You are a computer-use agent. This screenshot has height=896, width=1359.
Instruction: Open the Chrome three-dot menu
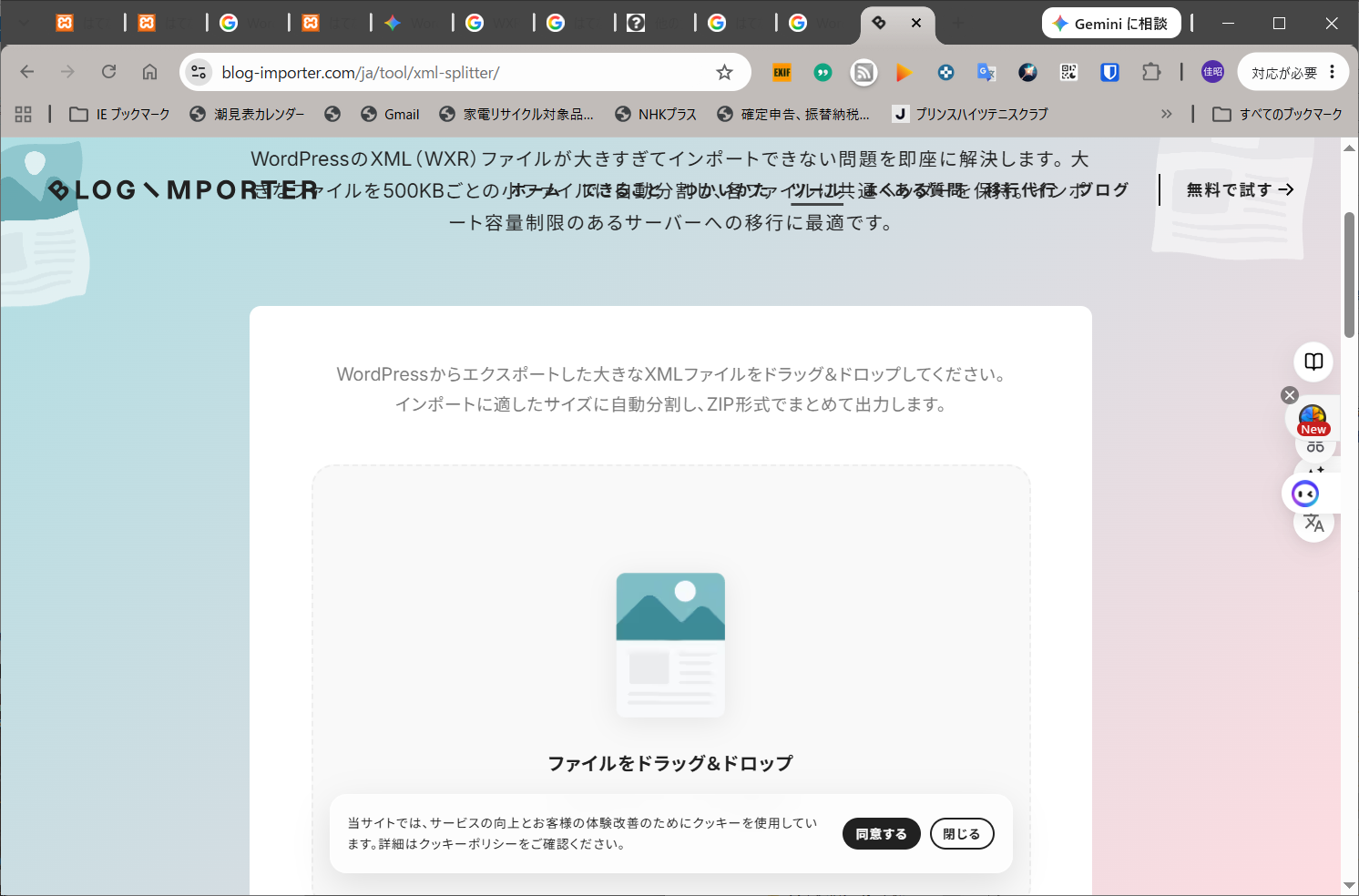[x=1333, y=72]
